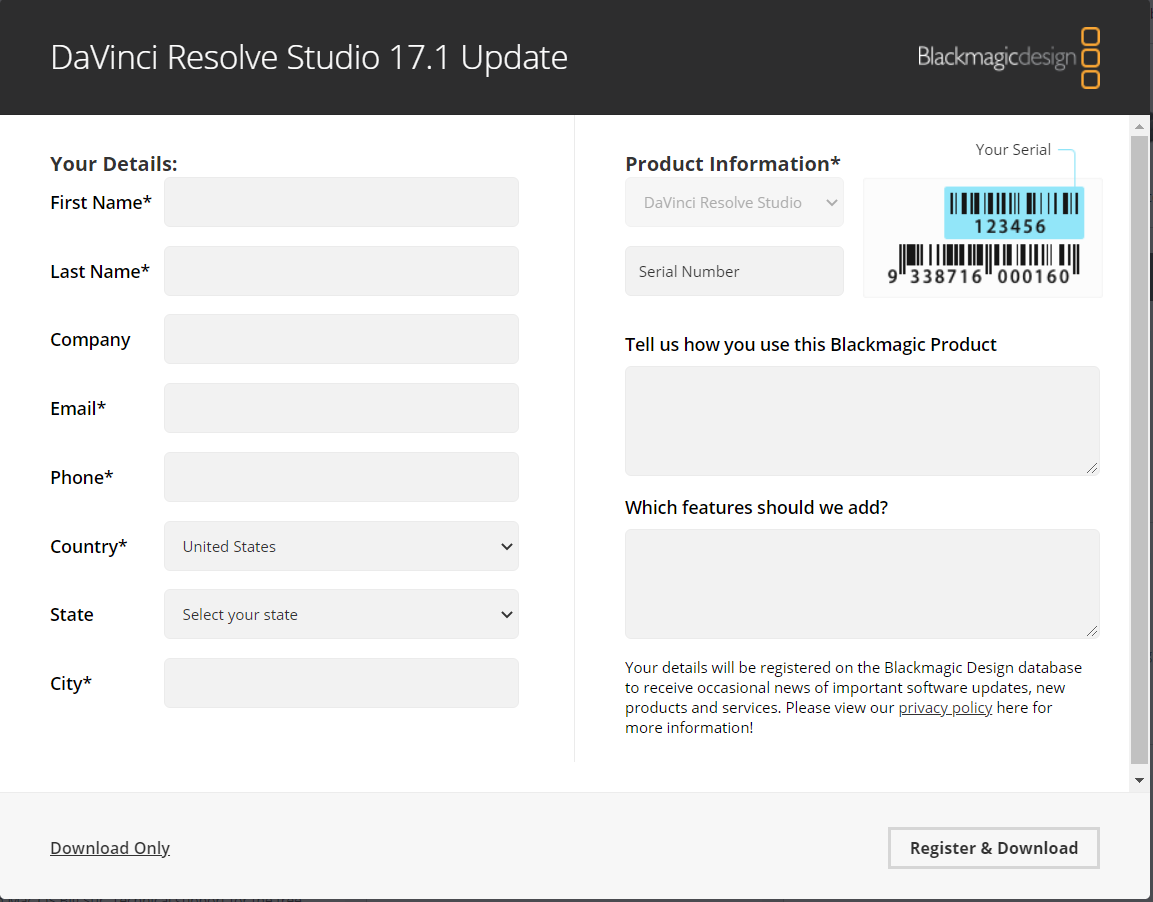Click the resize grip of the usage text area
The width and height of the screenshot is (1153, 902).
click(x=1092, y=468)
